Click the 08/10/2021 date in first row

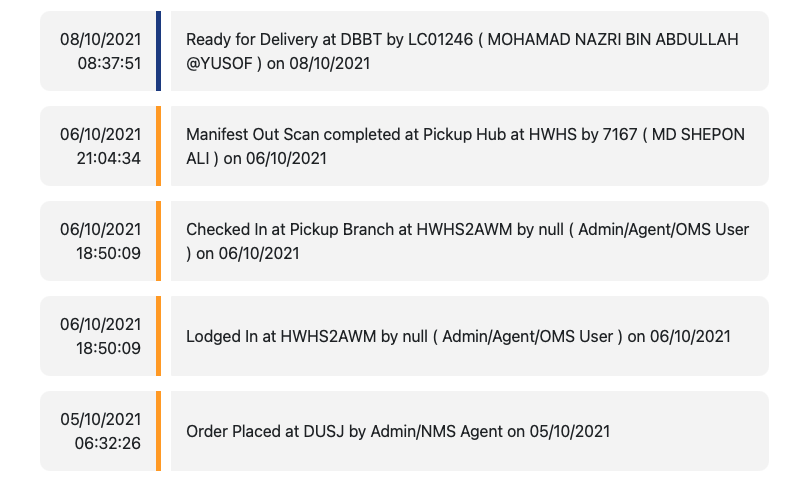coord(101,40)
